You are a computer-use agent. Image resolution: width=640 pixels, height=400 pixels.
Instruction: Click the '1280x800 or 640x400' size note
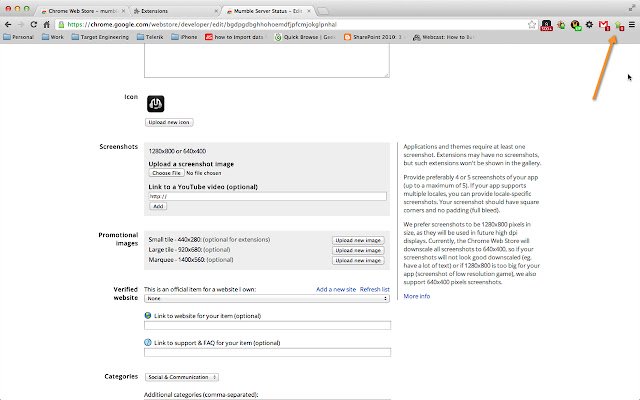tap(177, 151)
